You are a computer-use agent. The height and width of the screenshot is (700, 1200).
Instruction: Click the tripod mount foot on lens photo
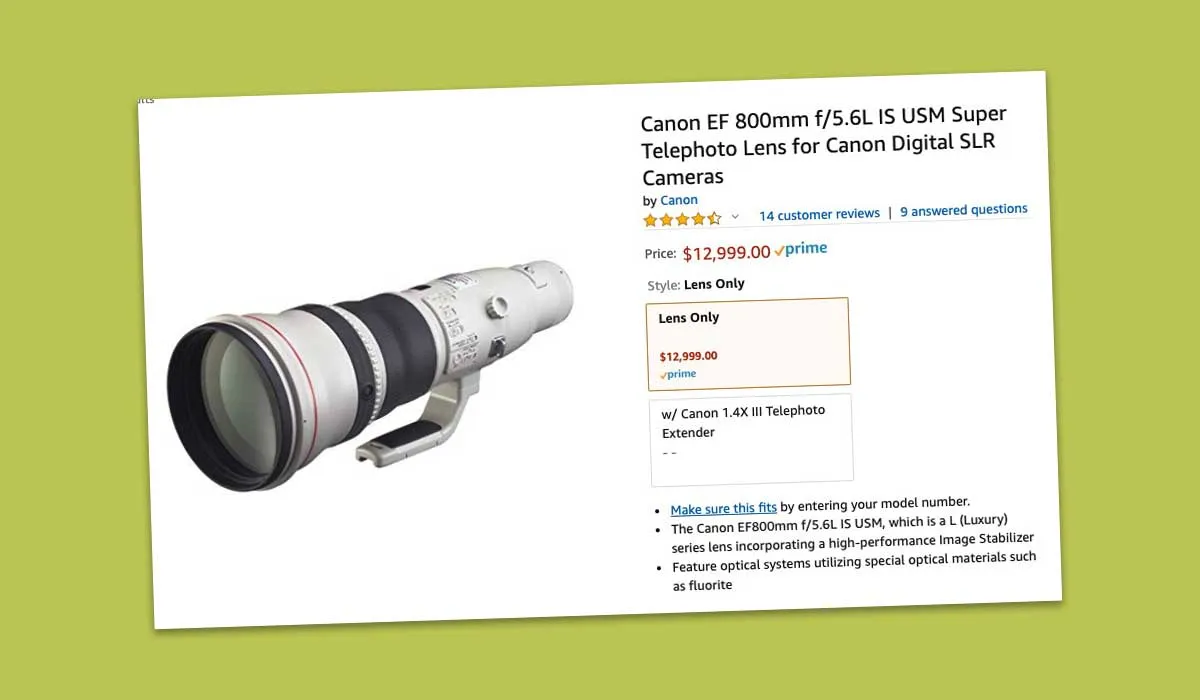point(410,427)
